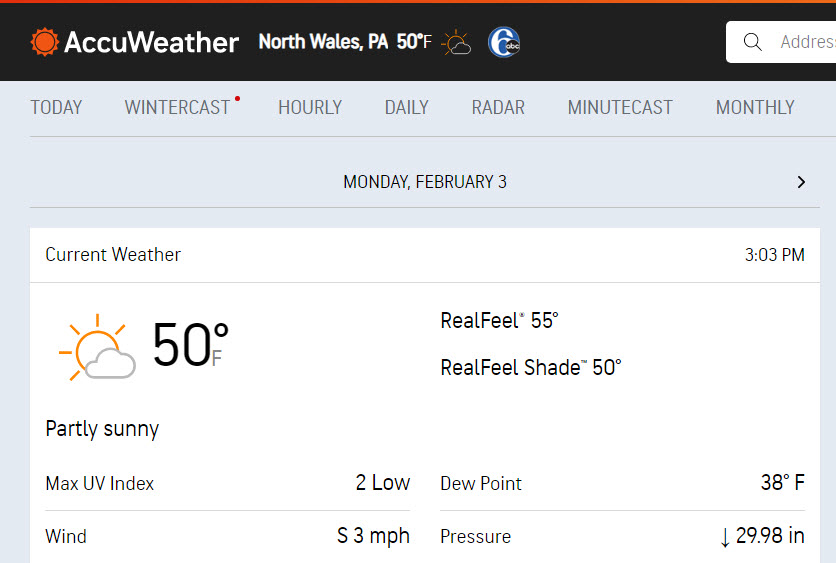This screenshot has height=563, width=836.
Task: Select the Daily tab
Action: (x=407, y=108)
